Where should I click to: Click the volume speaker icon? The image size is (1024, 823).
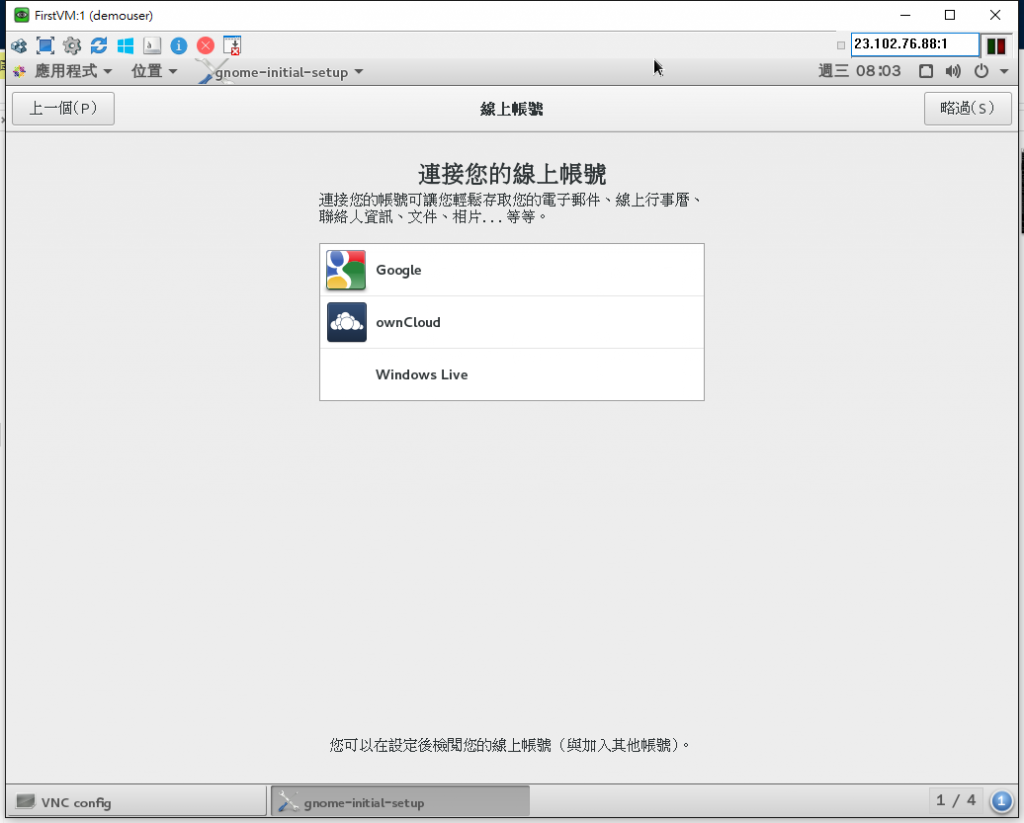tap(953, 71)
